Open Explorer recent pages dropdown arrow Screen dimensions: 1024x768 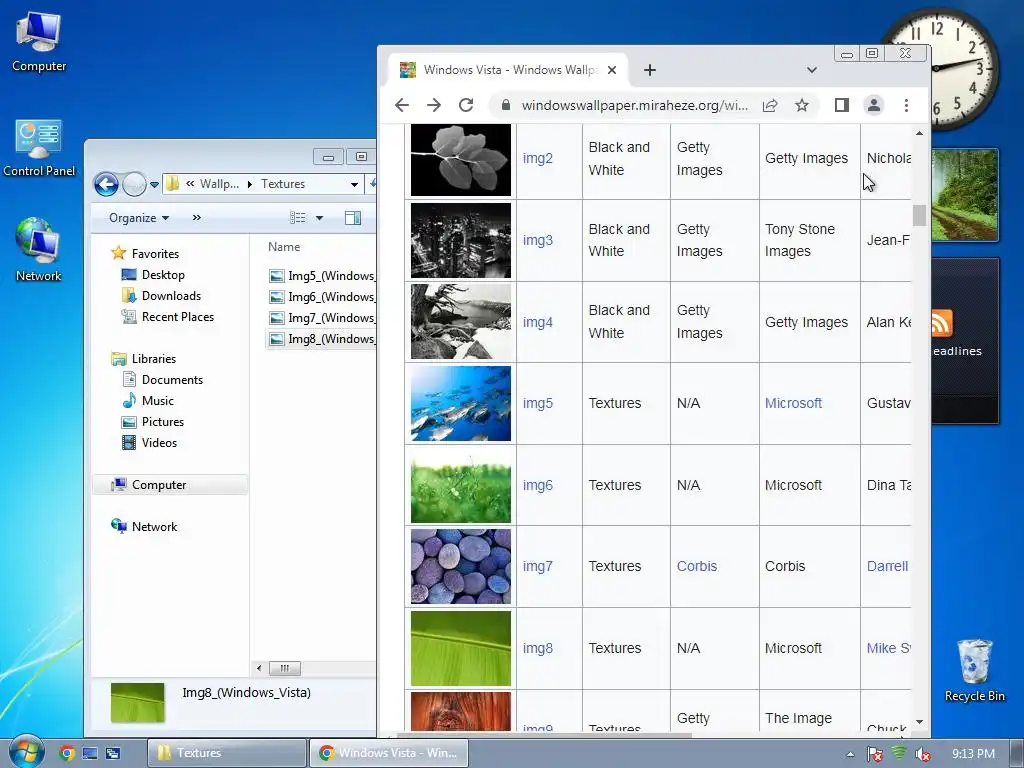pos(155,185)
